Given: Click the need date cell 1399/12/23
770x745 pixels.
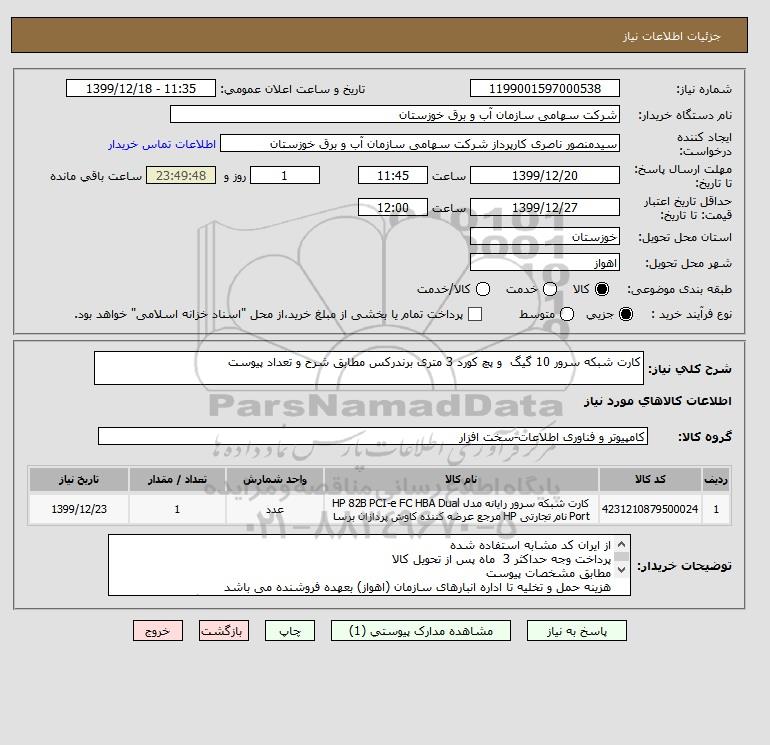Looking at the screenshot, I should point(79,509).
